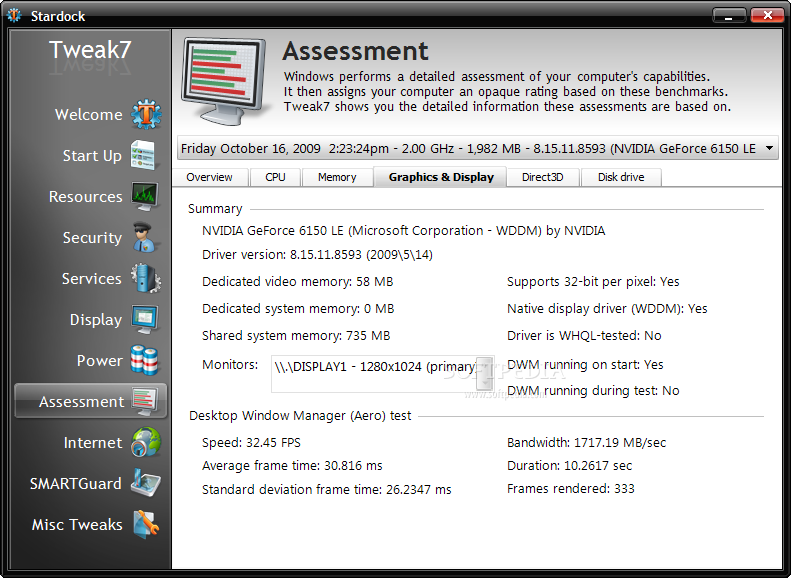Select the Security section label

tap(92, 238)
